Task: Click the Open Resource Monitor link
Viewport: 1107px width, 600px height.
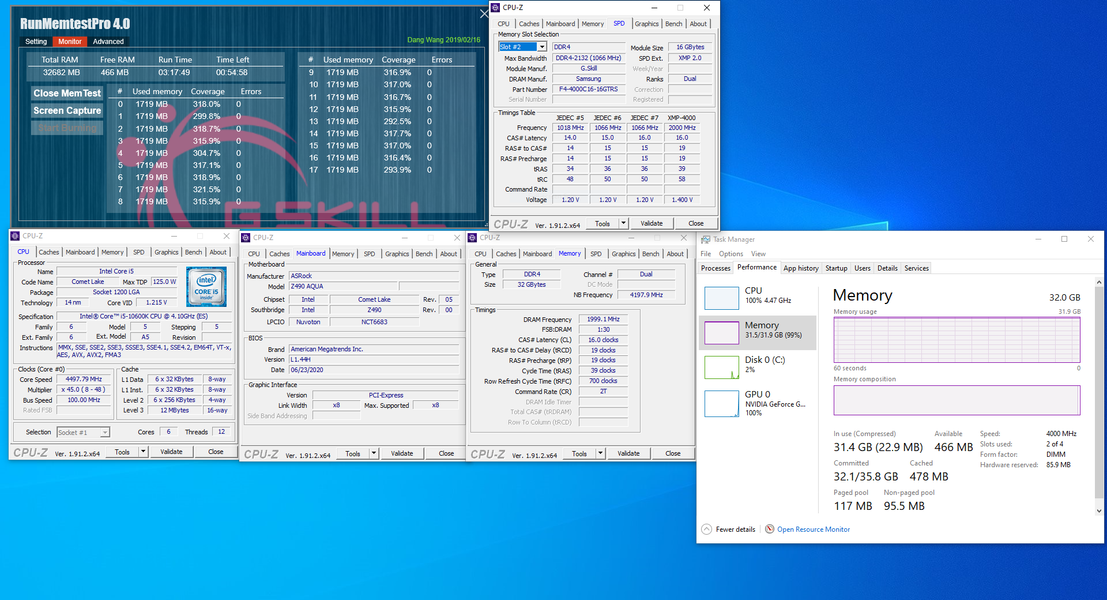Action: point(813,529)
